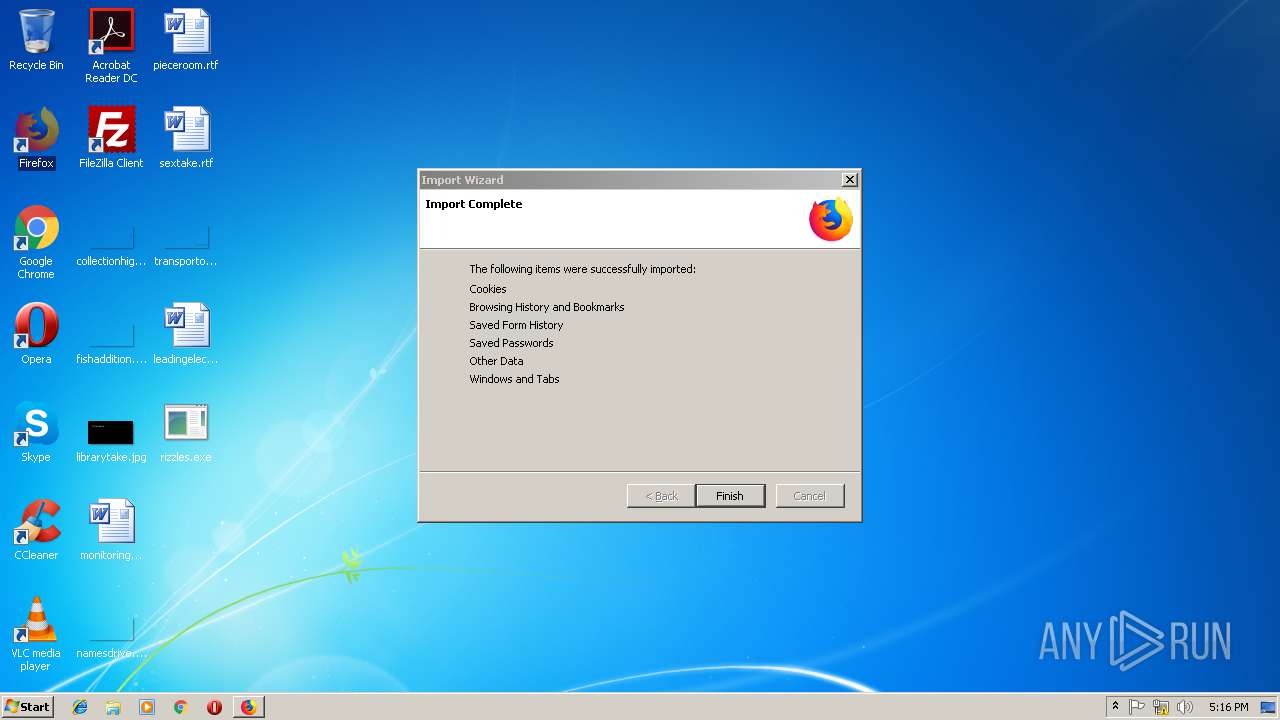Viewport: 1280px width, 720px height.
Task: Close the Import Wizard window
Action: 849,180
